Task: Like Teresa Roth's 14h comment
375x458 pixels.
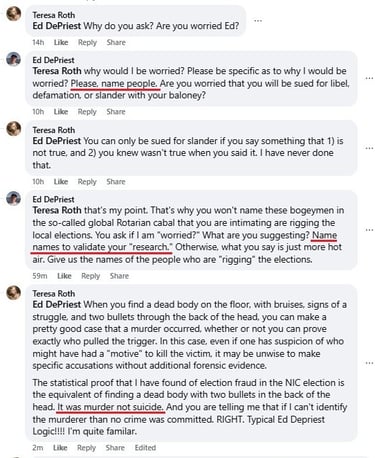Action: tap(61, 43)
